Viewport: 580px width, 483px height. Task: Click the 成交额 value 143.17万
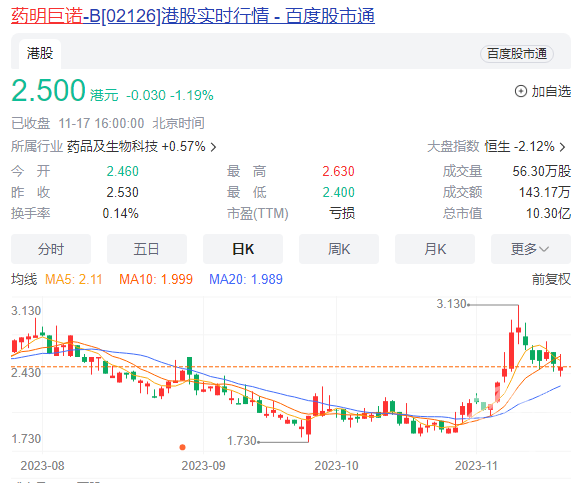(544, 192)
